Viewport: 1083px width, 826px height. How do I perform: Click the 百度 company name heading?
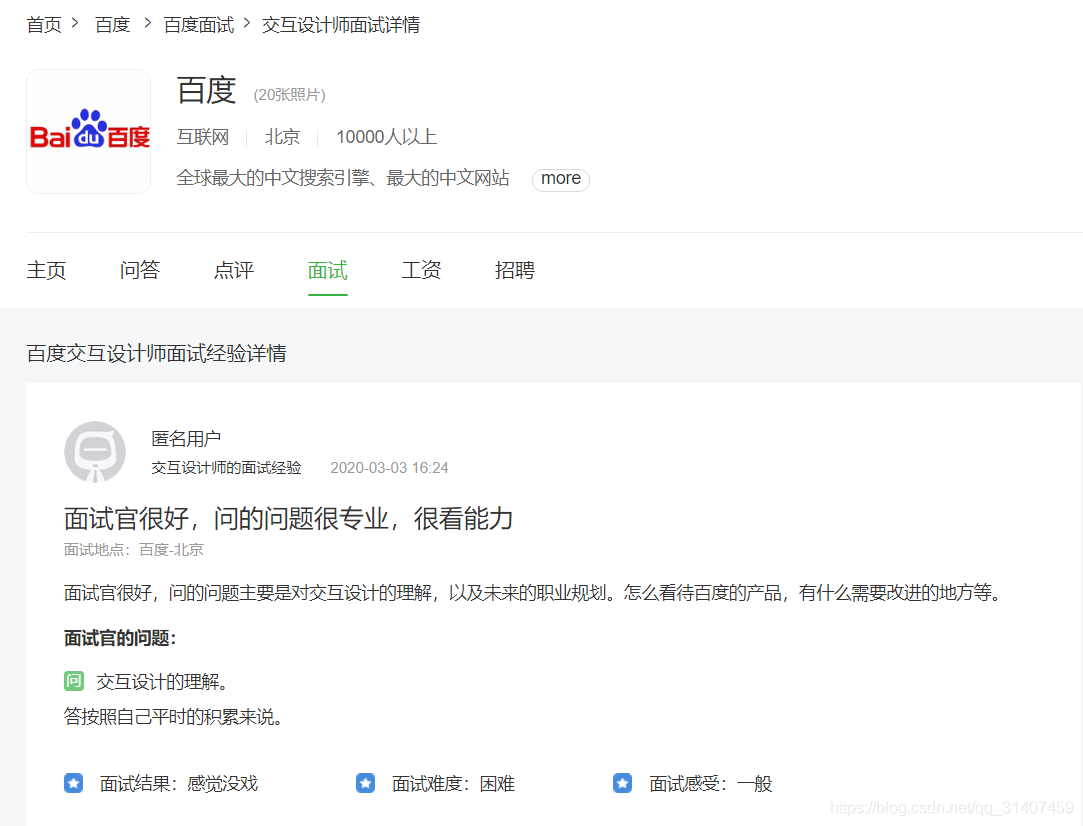(x=207, y=90)
